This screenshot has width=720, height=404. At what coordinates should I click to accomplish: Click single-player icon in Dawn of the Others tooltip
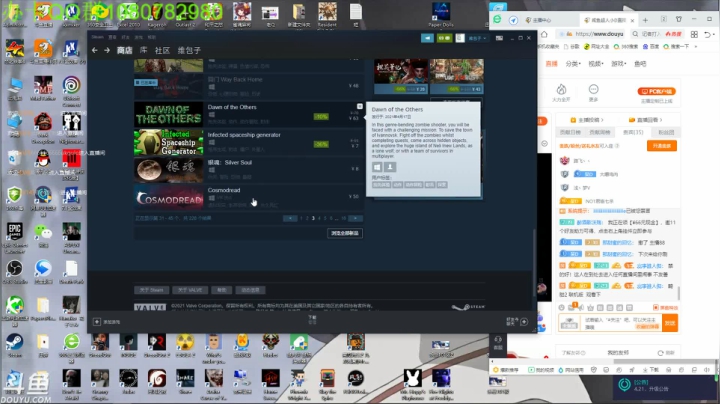pyautogui.click(x=390, y=167)
